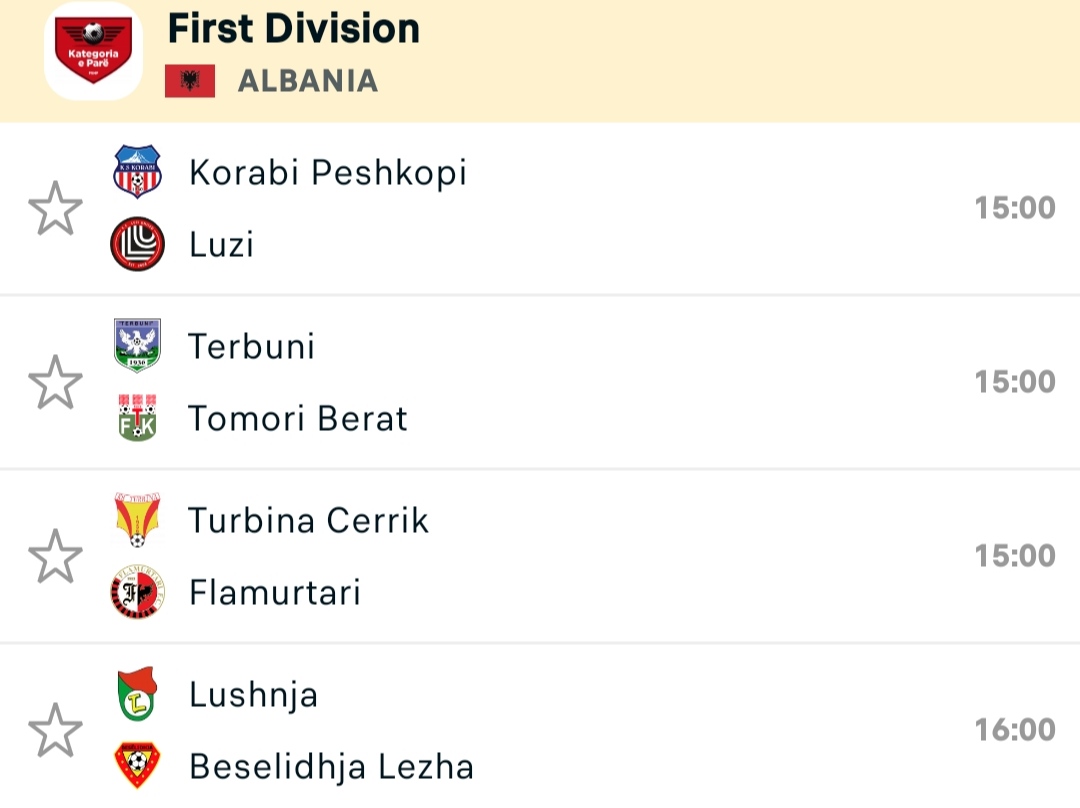Favorite the Korabi Peshkopi vs Luzi match
This screenshot has width=1080, height=808.
pyautogui.click(x=55, y=208)
